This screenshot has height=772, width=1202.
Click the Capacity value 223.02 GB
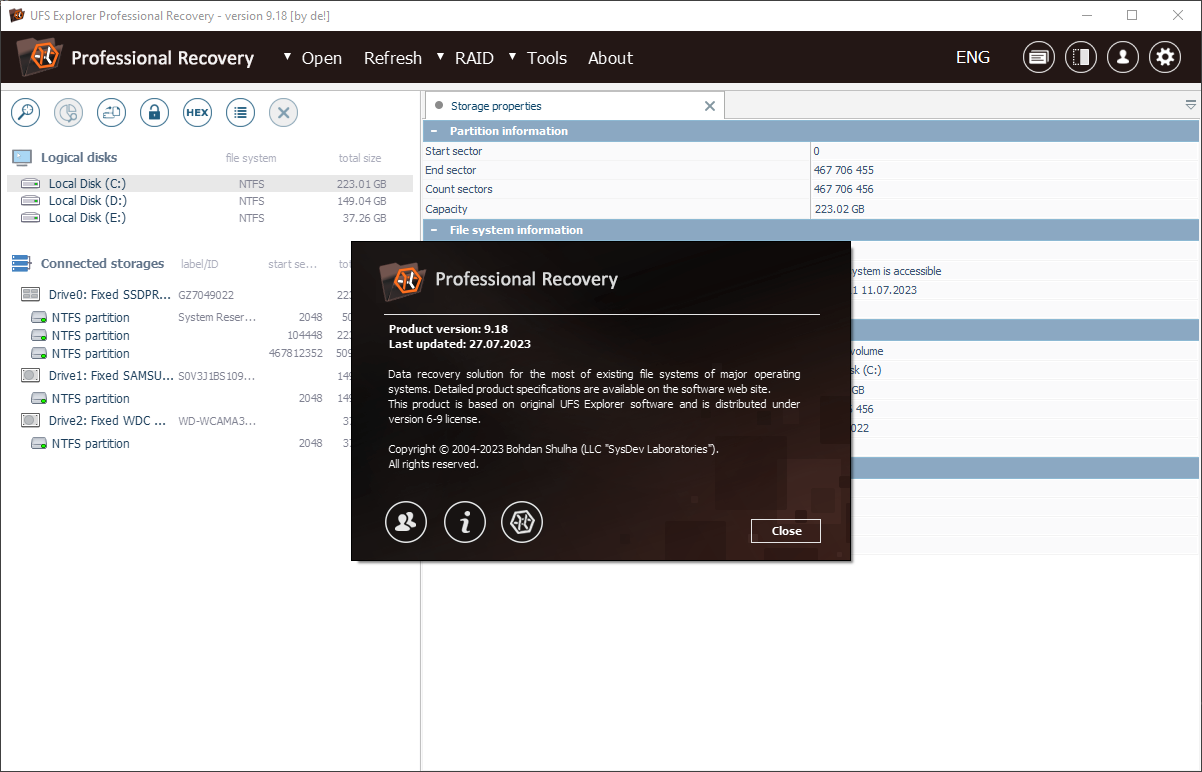pos(839,209)
